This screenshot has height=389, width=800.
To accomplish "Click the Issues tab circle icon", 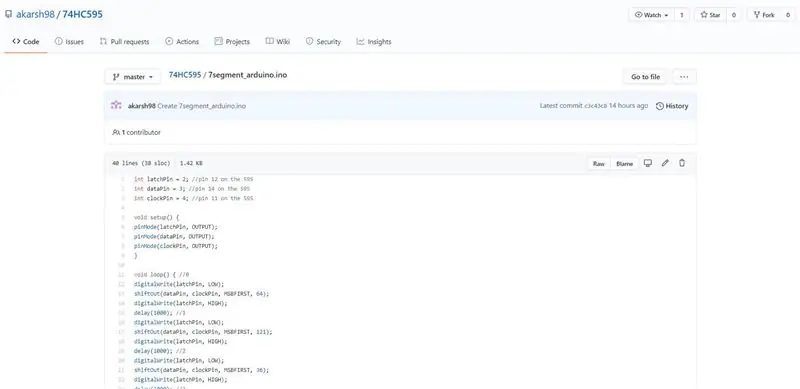I will click(59, 41).
